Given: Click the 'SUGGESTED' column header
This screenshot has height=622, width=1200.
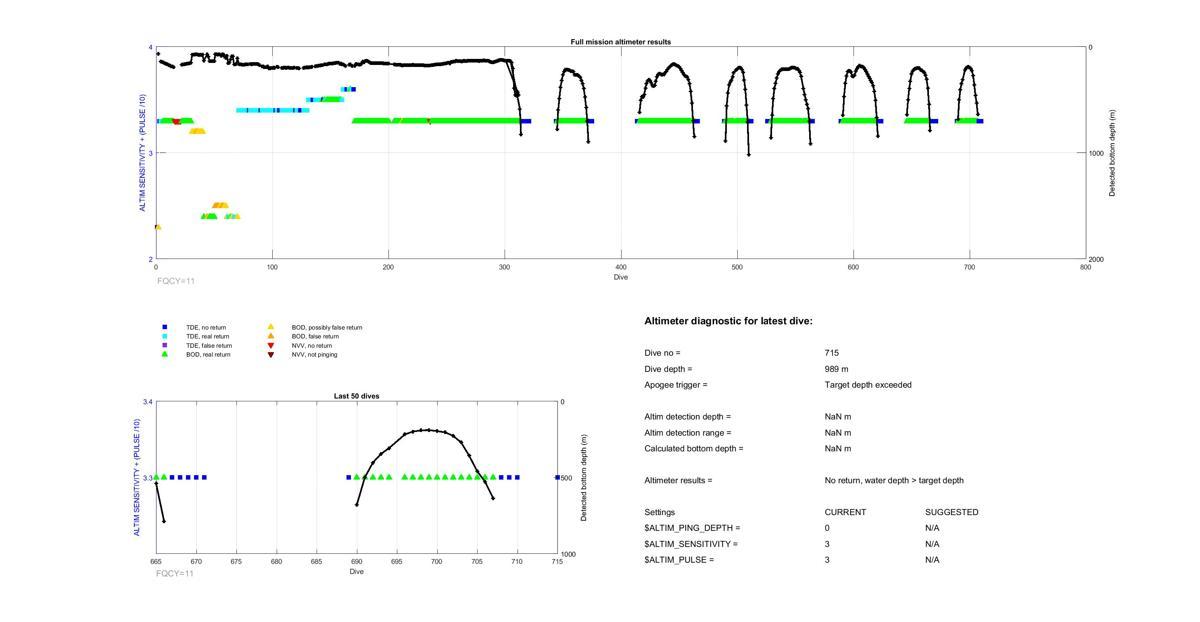Looking at the screenshot, I should pos(952,512).
